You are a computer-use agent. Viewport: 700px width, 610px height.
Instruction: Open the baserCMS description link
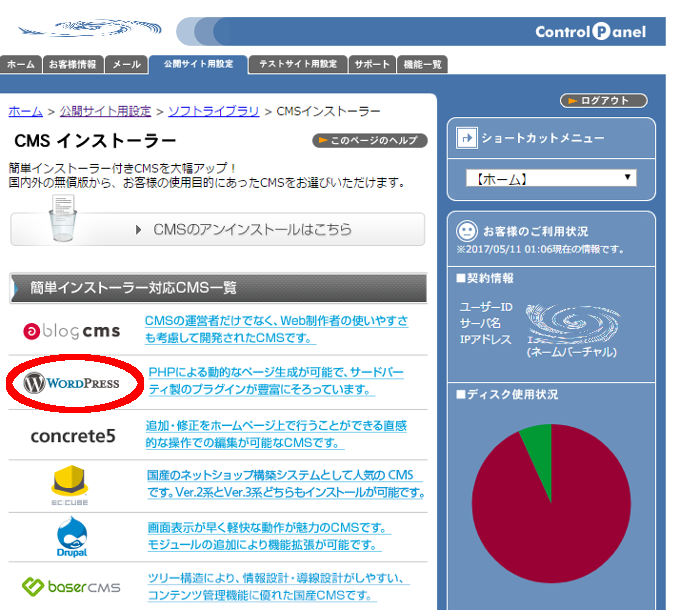pyautogui.click(x=279, y=587)
